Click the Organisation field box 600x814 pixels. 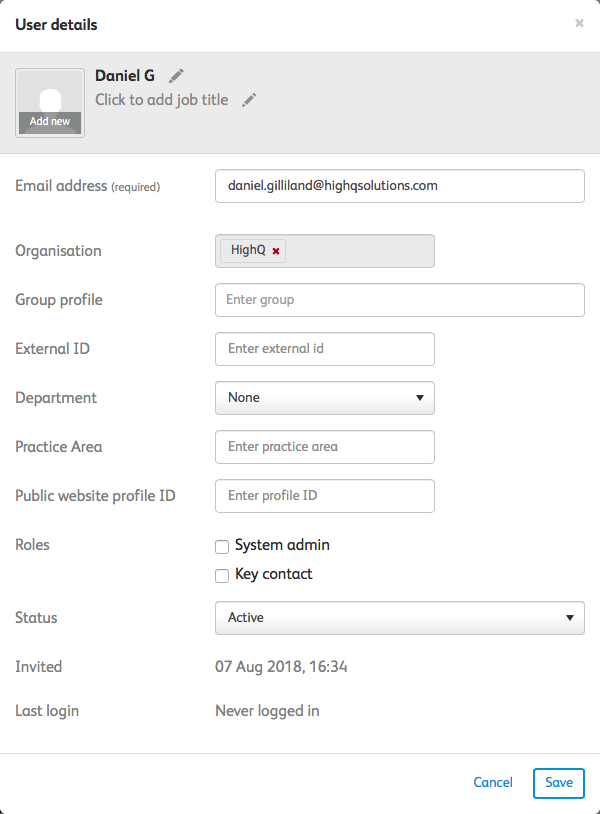coord(360,251)
